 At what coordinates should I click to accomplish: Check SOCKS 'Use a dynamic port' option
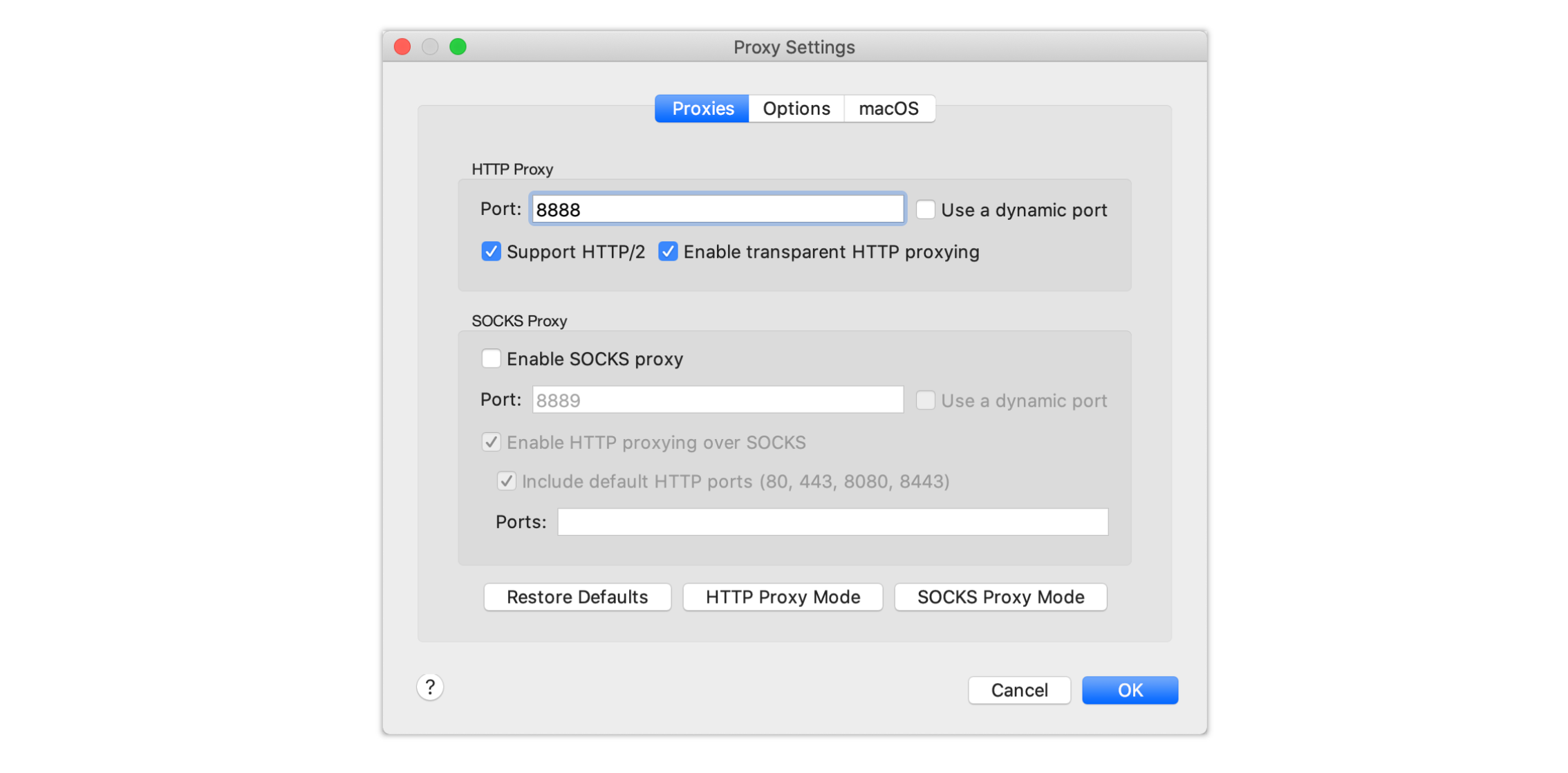(x=925, y=400)
